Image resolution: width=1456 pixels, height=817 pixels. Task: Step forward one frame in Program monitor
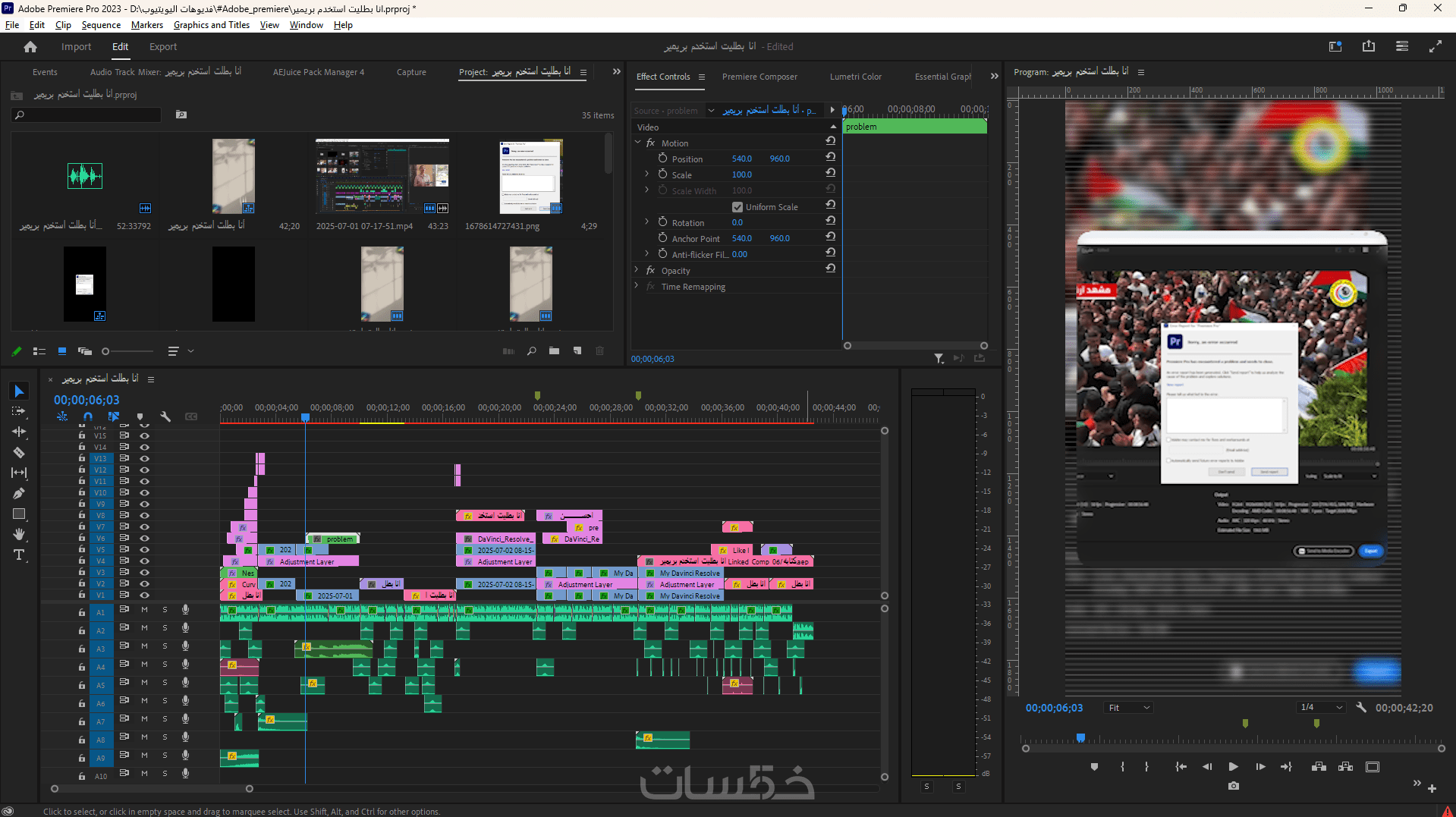pyautogui.click(x=1260, y=767)
